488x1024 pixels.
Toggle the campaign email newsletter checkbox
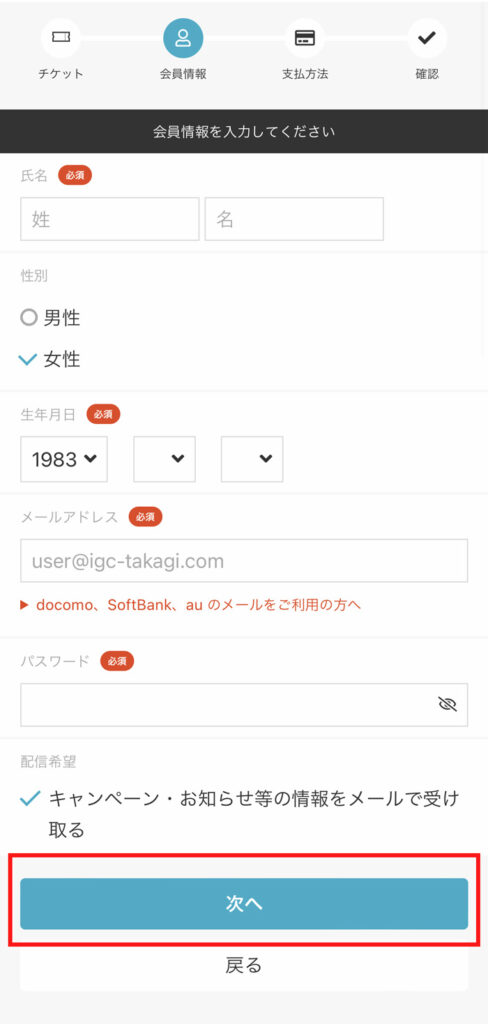30,798
